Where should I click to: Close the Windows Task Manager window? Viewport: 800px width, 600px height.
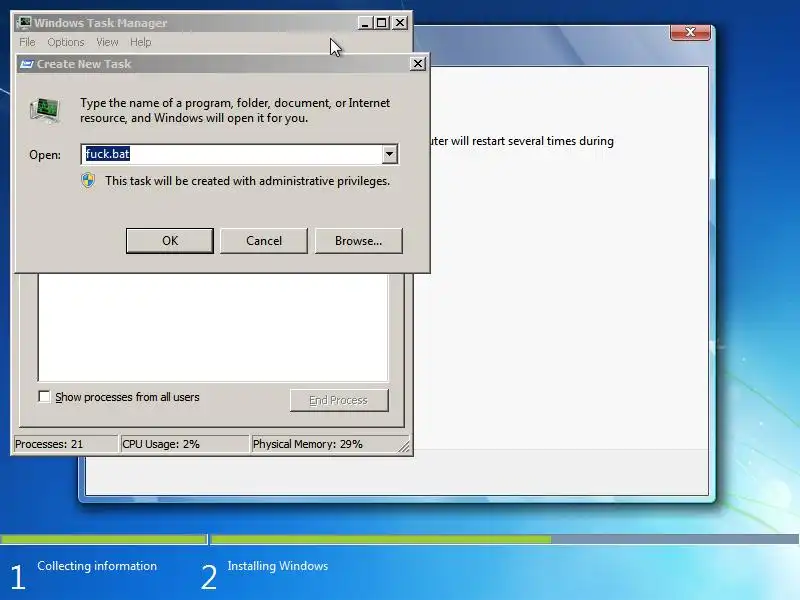400,23
